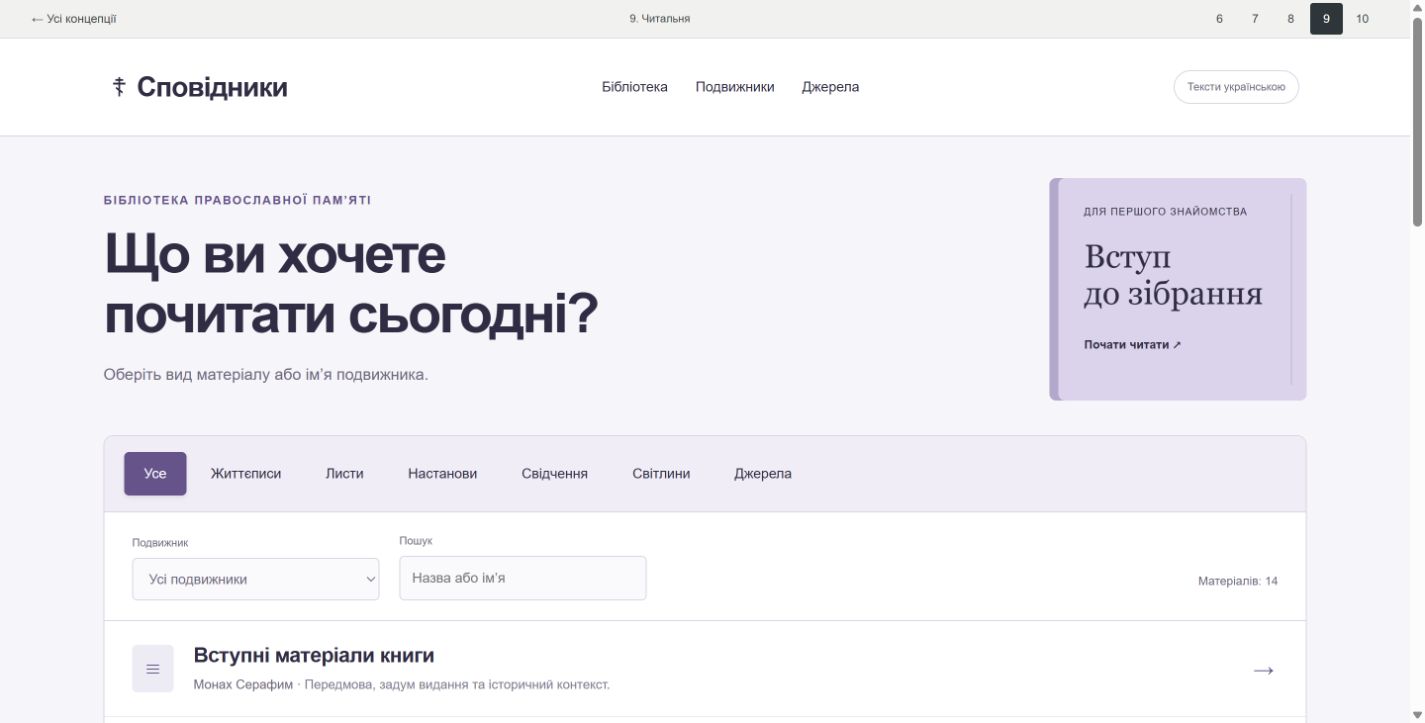Click the Матеріалів: 14 count
This screenshot has height=723, width=1425.
[1238, 581]
